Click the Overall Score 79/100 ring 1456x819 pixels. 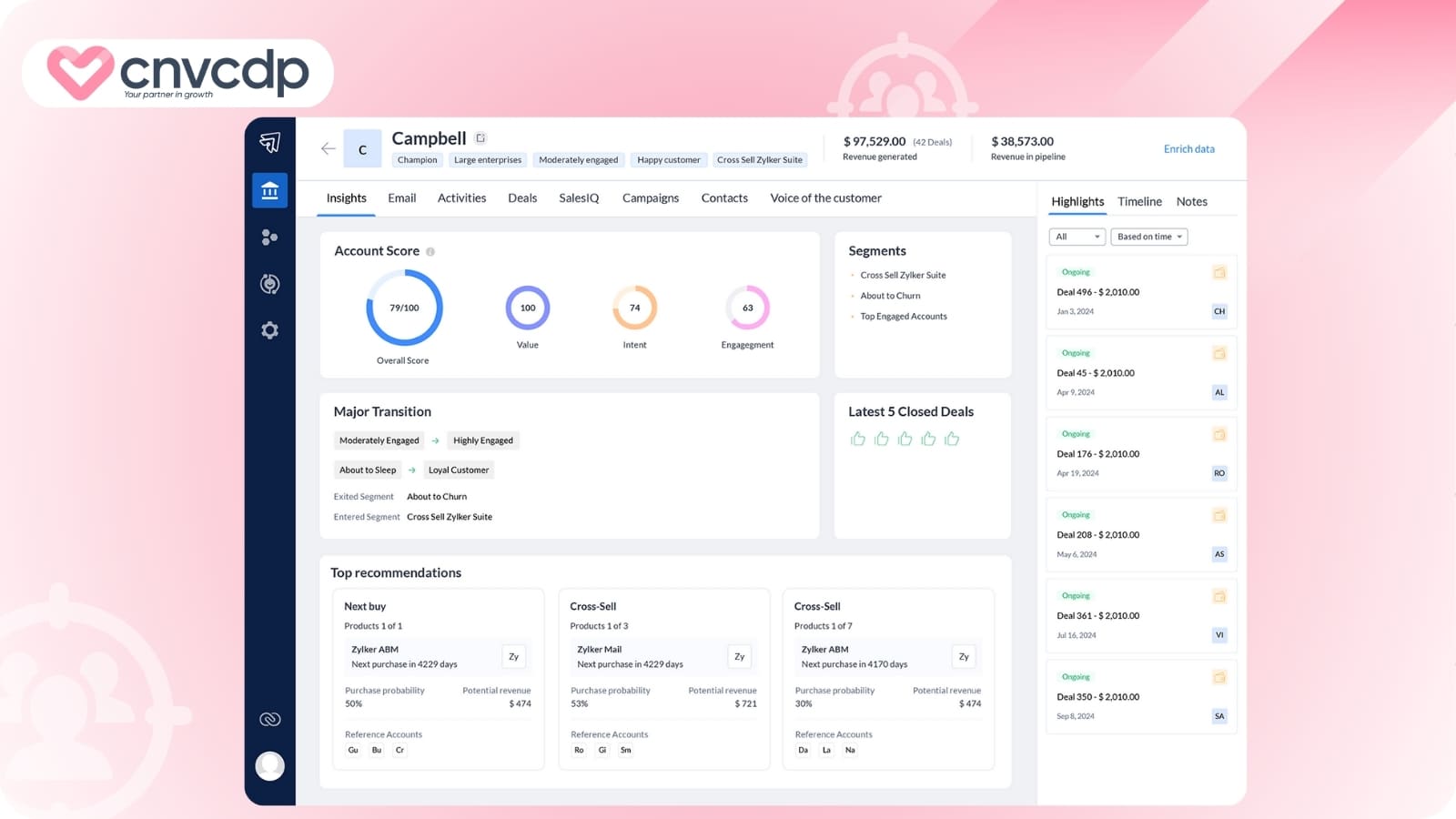403,309
